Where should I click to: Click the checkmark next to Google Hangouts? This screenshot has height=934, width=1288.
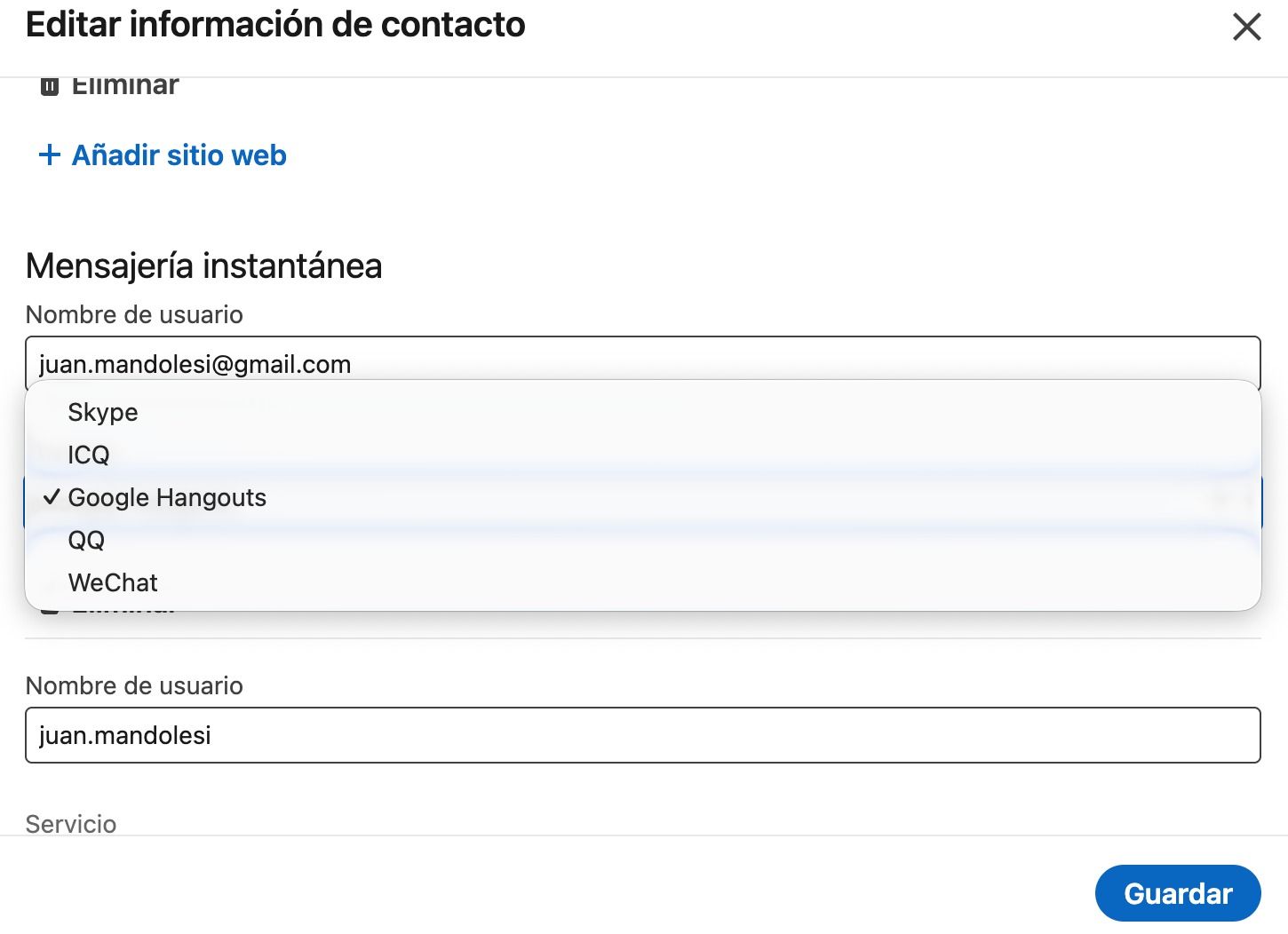[52, 497]
